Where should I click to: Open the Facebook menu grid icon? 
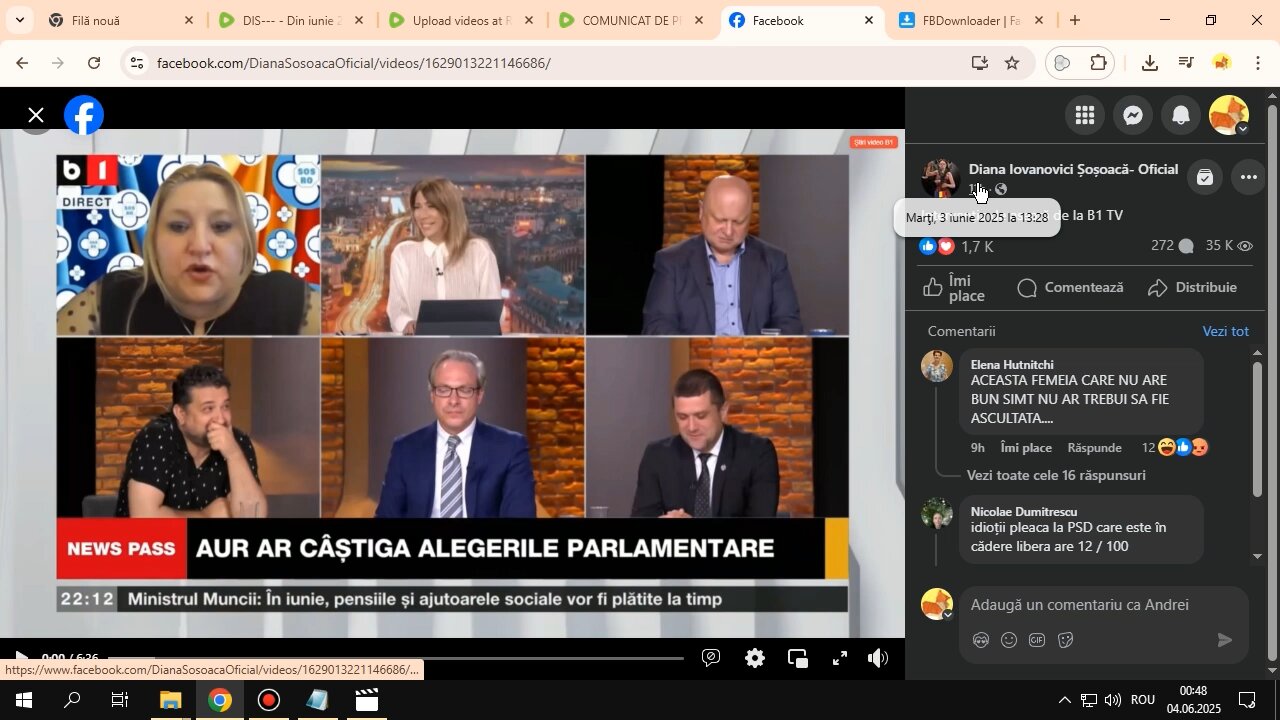(x=1085, y=115)
